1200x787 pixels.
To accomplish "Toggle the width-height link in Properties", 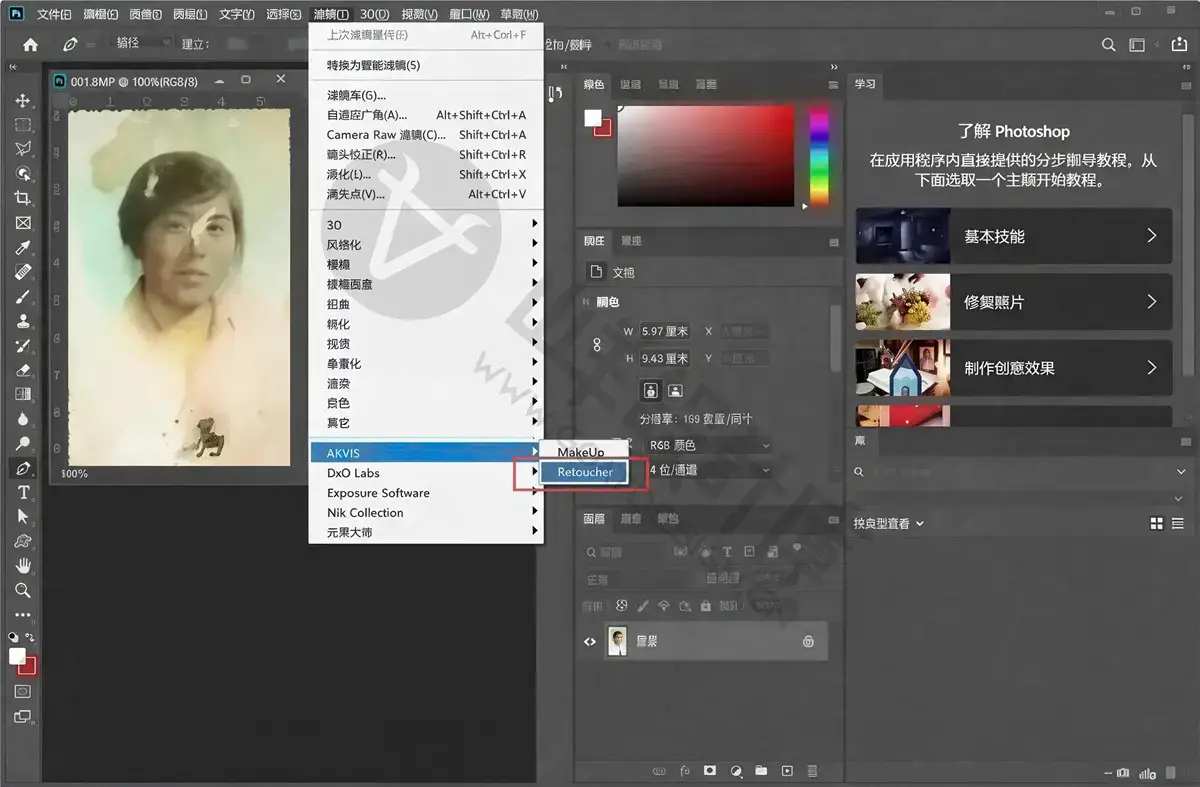I will point(597,344).
